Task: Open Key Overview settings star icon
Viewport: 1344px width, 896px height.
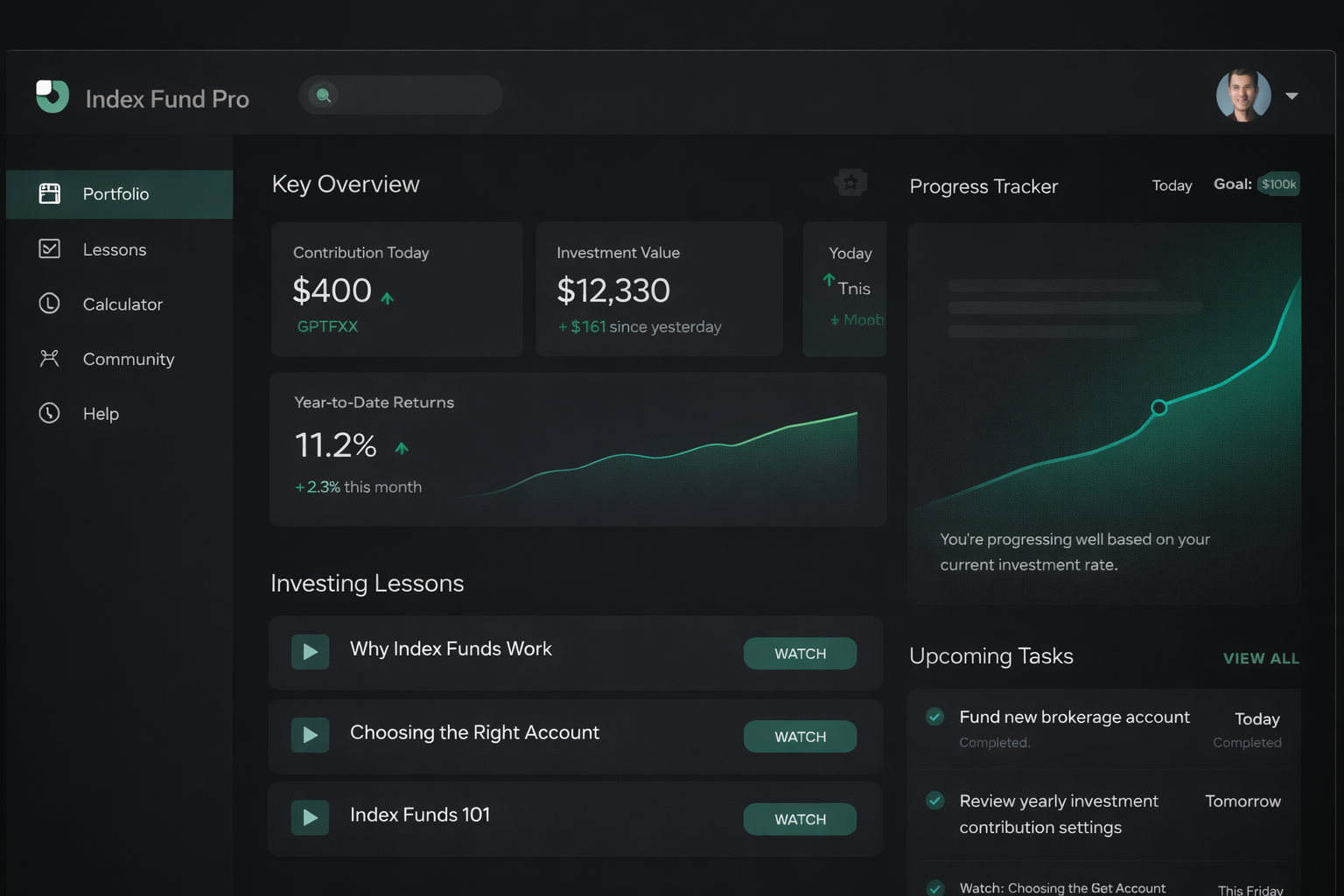Action: click(x=850, y=182)
